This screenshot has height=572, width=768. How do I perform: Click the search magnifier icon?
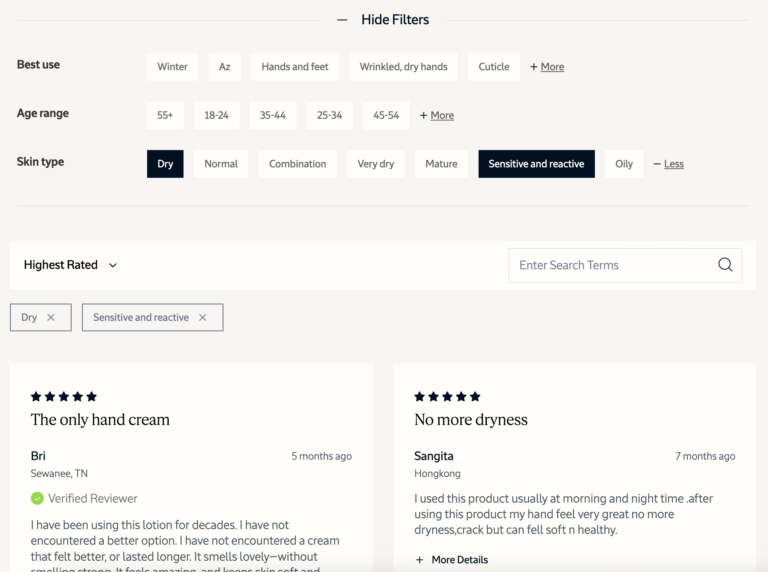(725, 265)
